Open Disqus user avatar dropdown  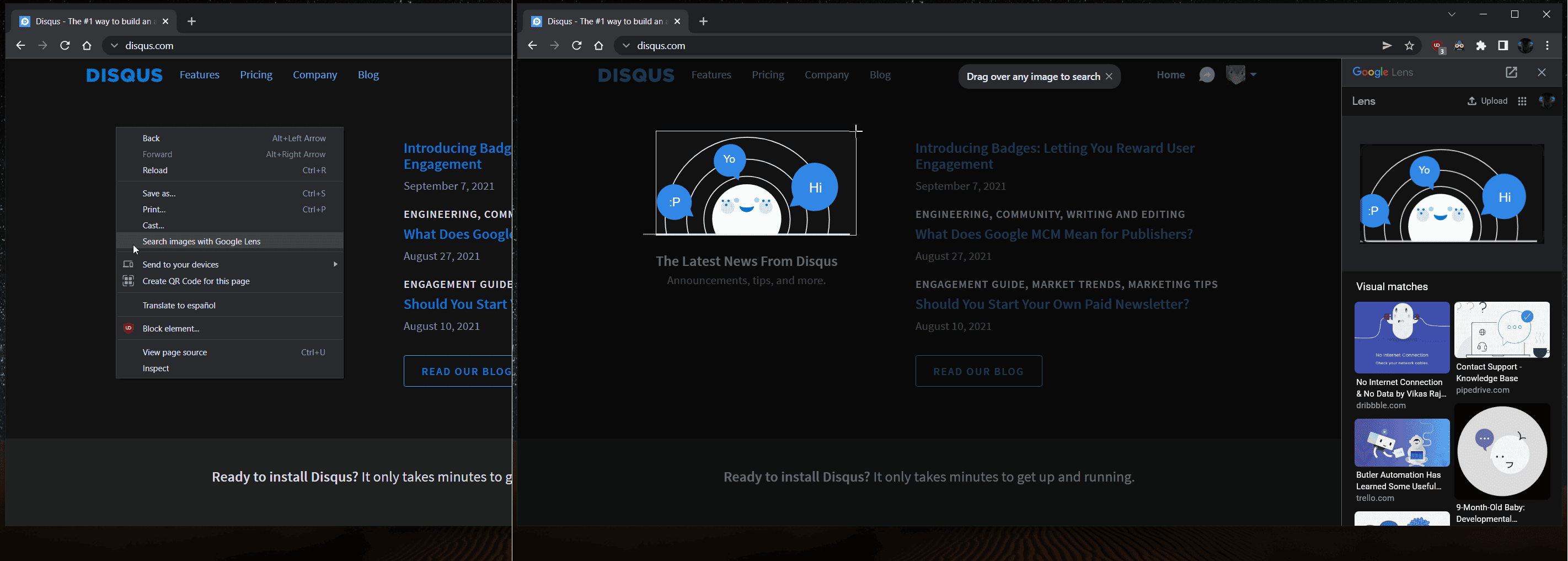coord(1241,74)
